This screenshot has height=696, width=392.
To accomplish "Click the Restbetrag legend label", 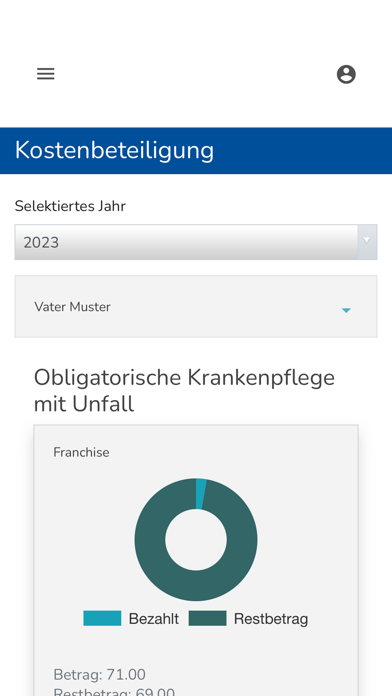I will tap(271, 619).
